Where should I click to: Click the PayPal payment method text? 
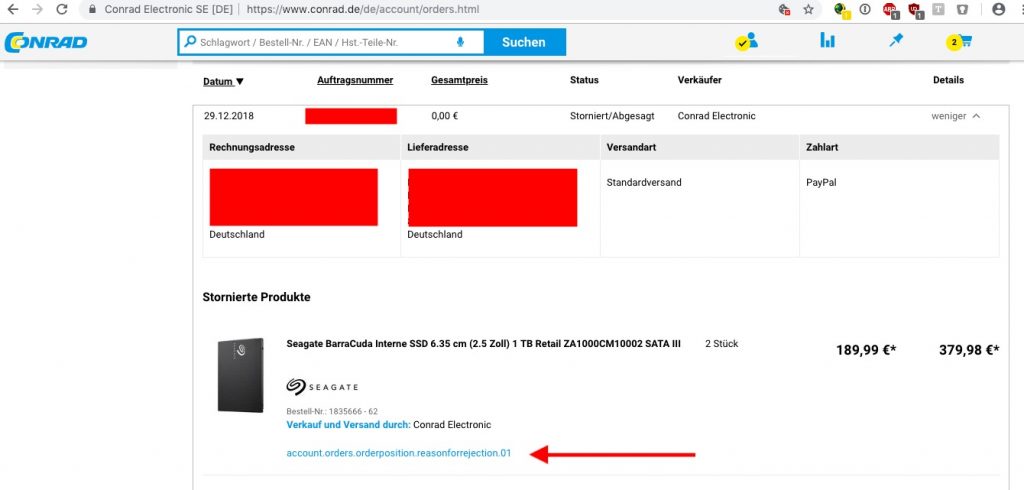[822, 182]
